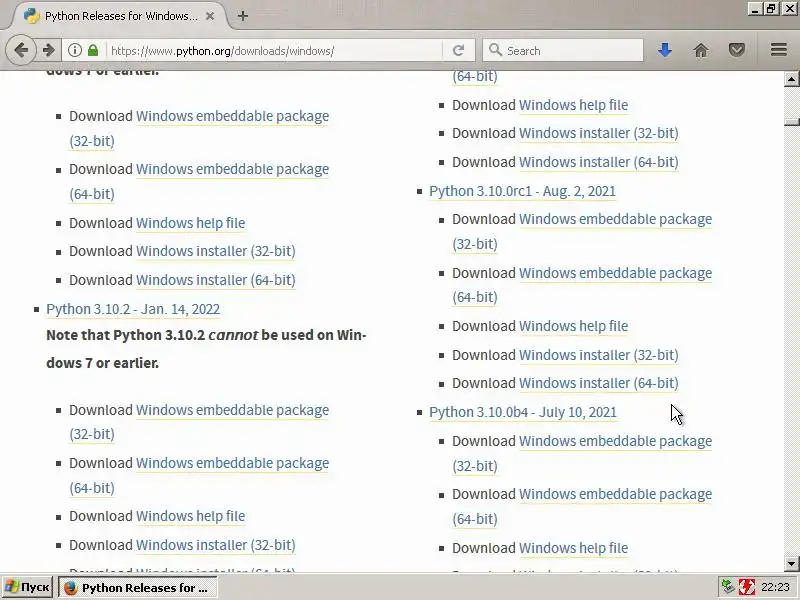Download the 3.10.2 embeddable package (64-bit)

[x=232, y=463]
